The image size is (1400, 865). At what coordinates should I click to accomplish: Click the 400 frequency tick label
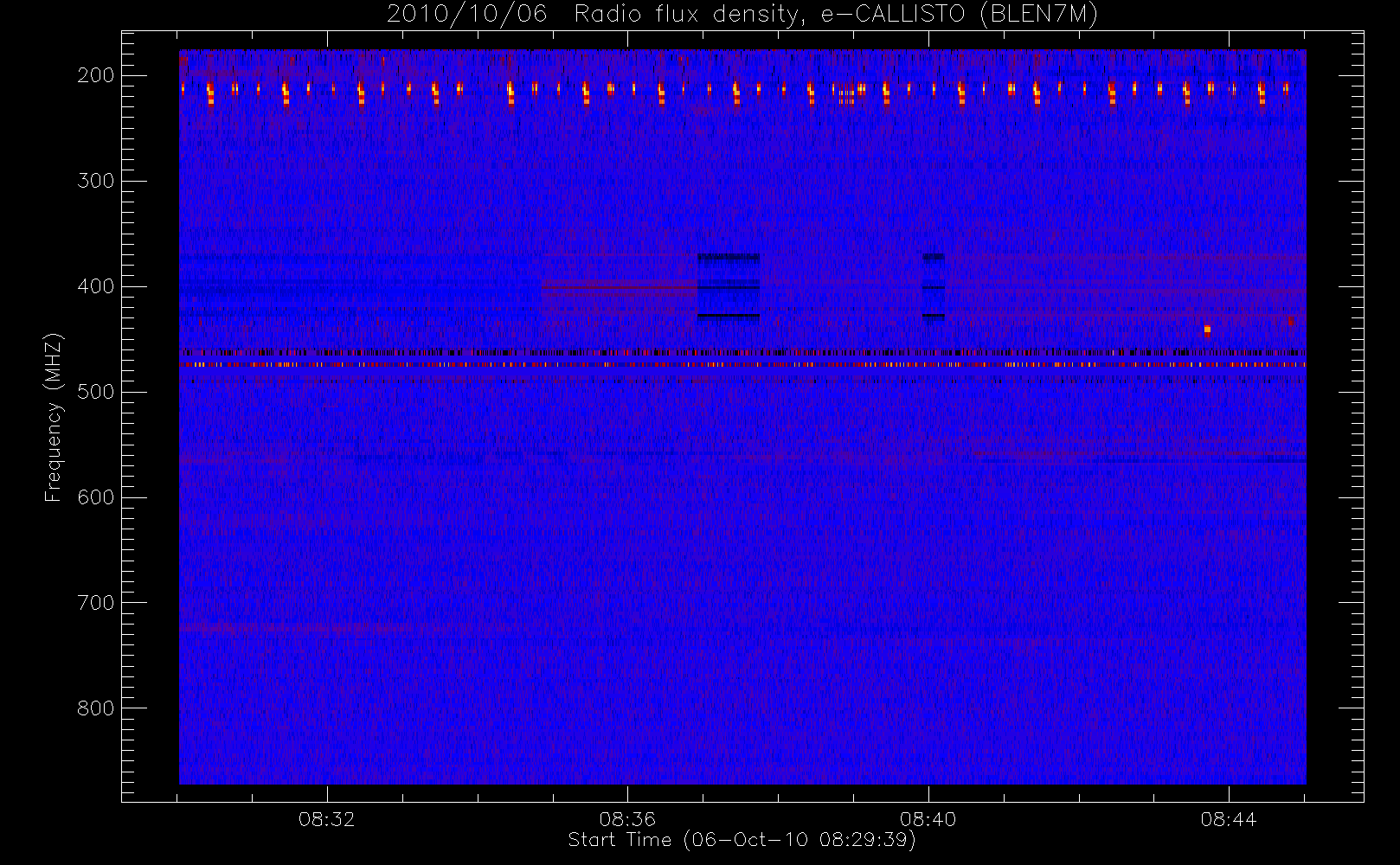pyautogui.click(x=96, y=286)
